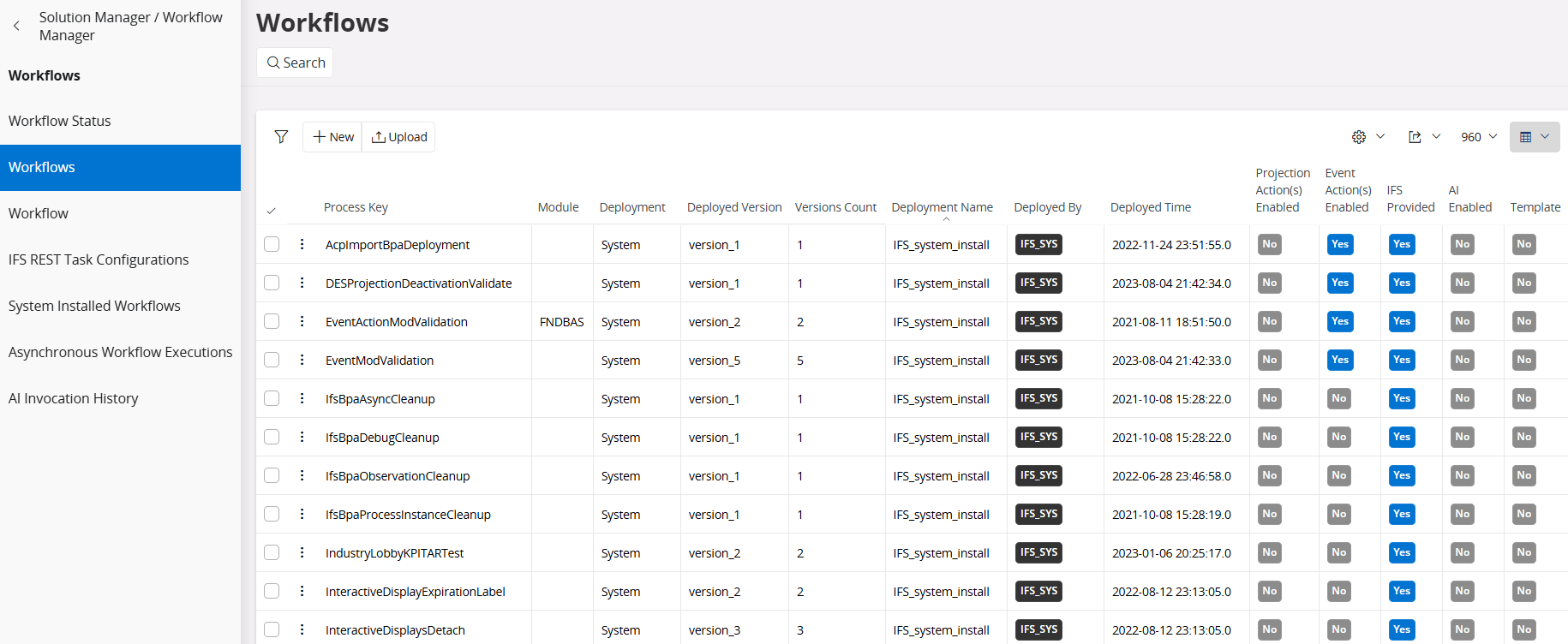
Task: Select the IndustryLobbyKPITARTest row checkbox
Action: pyautogui.click(x=272, y=552)
